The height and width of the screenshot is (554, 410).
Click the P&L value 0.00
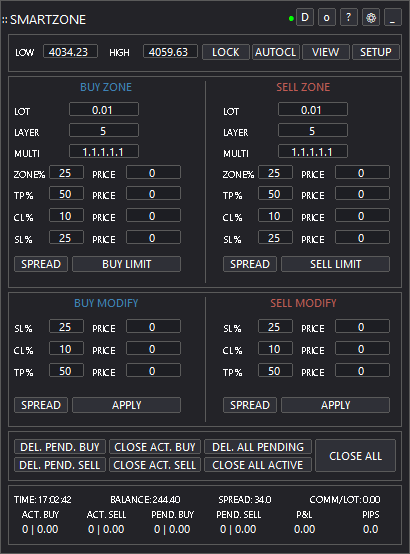pos(305,529)
